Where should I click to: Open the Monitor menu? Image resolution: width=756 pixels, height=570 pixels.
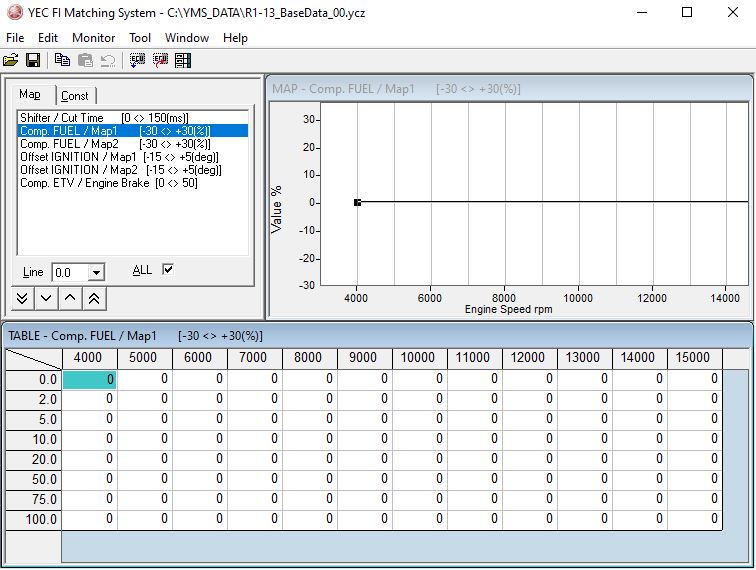tap(94, 38)
